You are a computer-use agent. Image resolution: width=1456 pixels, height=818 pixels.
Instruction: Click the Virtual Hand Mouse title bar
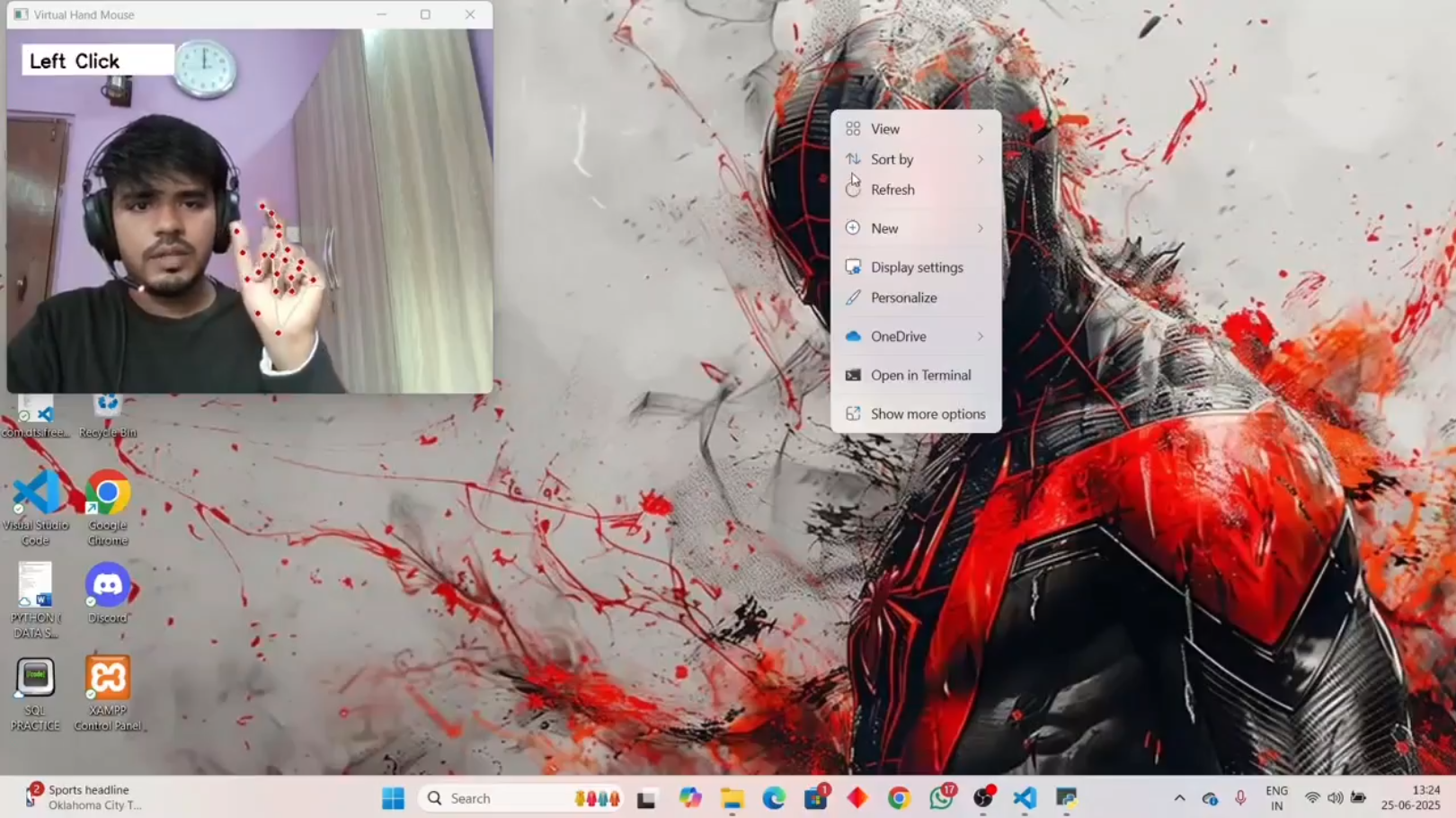click(x=250, y=14)
